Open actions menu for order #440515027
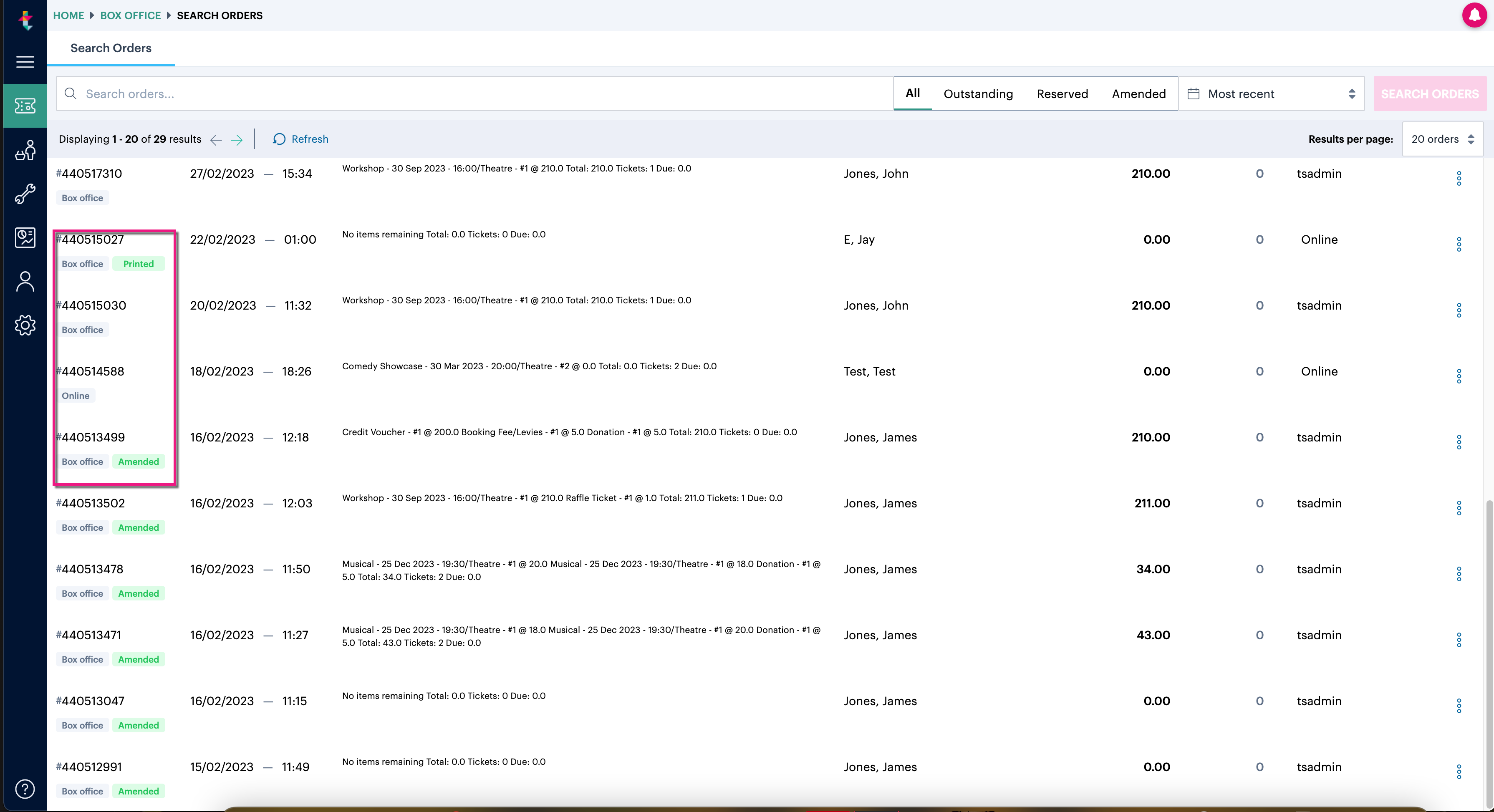The image size is (1494, 812). point(1459,244)
